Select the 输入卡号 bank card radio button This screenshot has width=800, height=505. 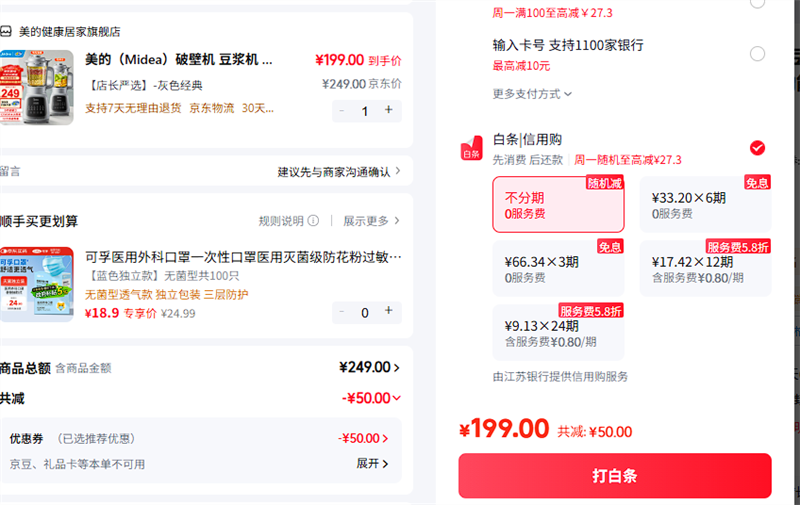pos(757,54)
